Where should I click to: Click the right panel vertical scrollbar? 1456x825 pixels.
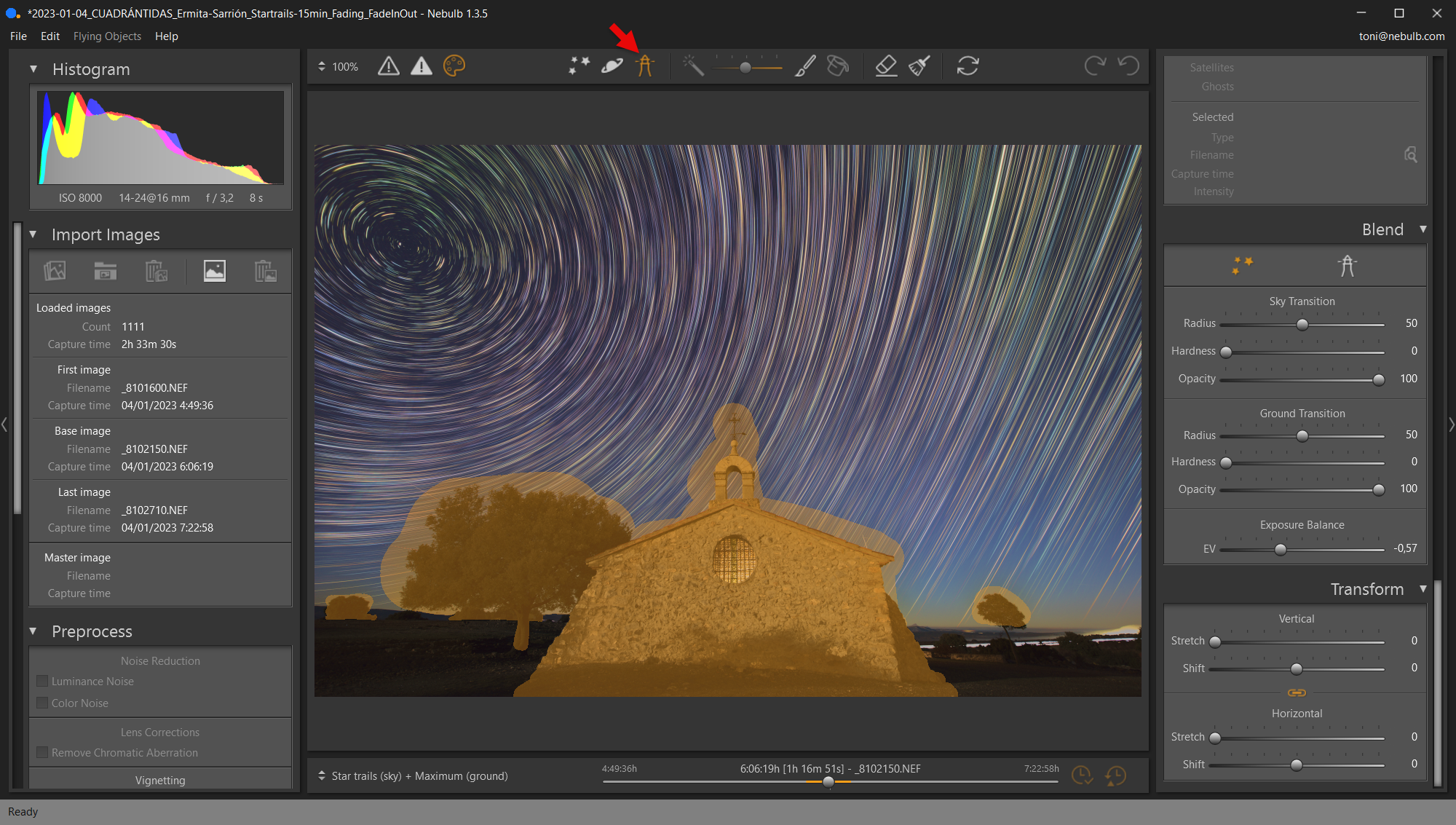click(x=1438, y=682)
